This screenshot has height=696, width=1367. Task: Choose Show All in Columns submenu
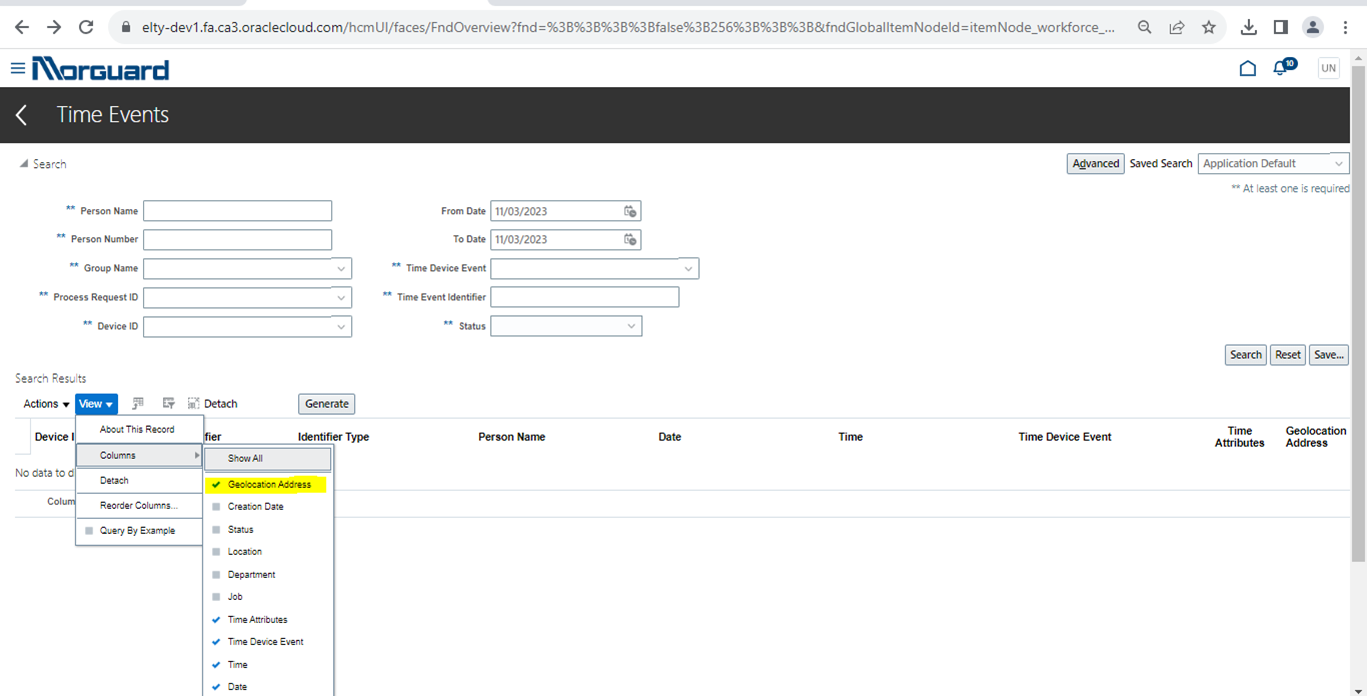coord(268,459)
